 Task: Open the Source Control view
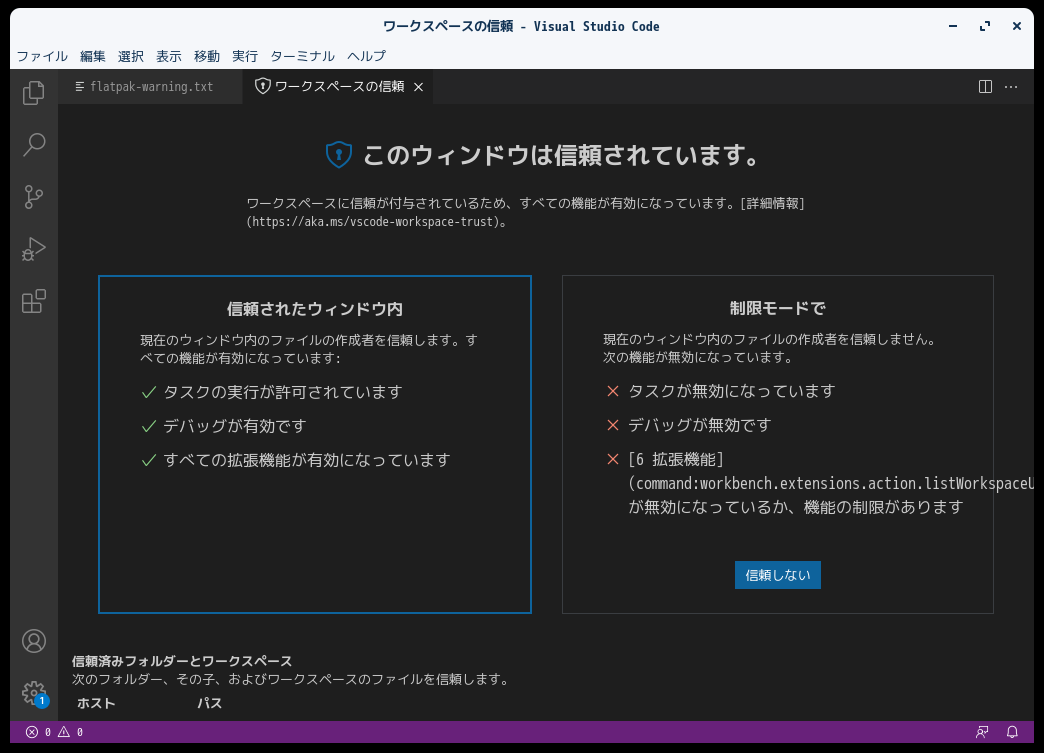click(33, 196)
